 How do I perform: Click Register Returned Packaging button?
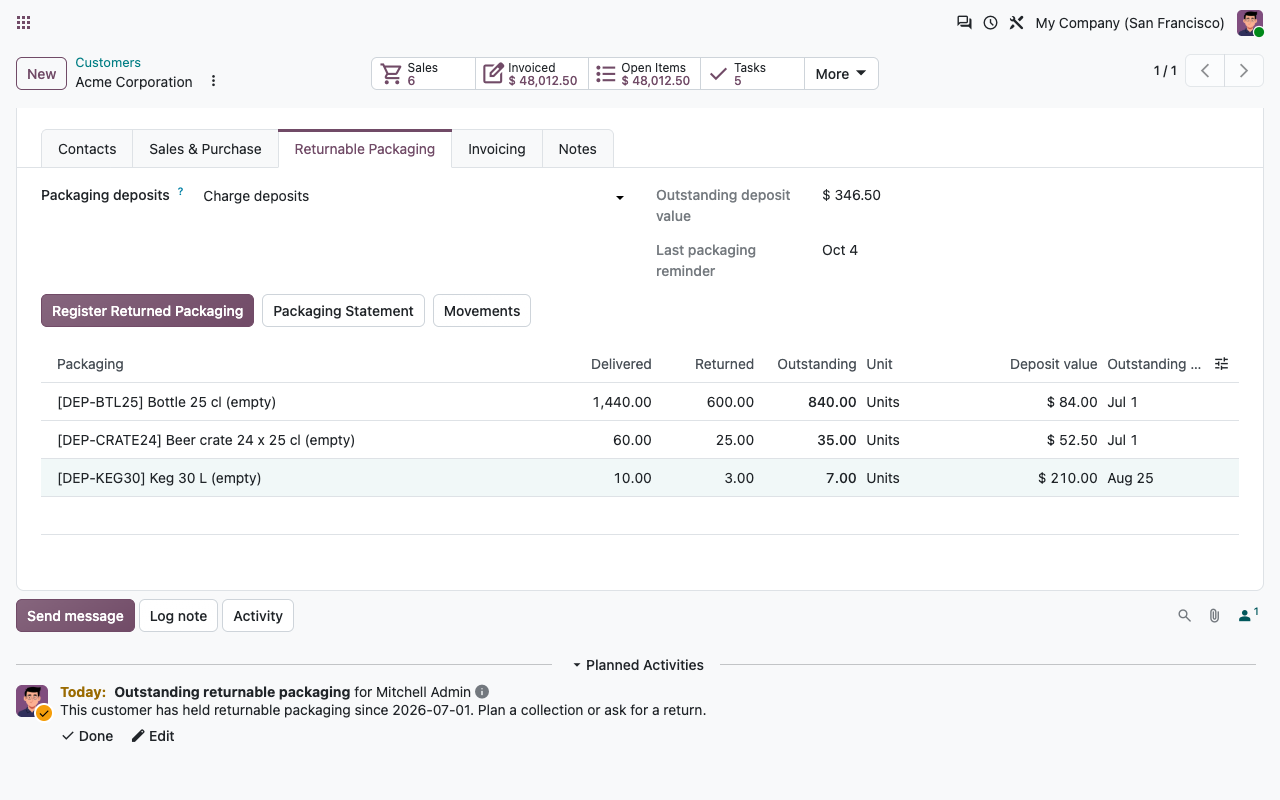click(147, 311)
